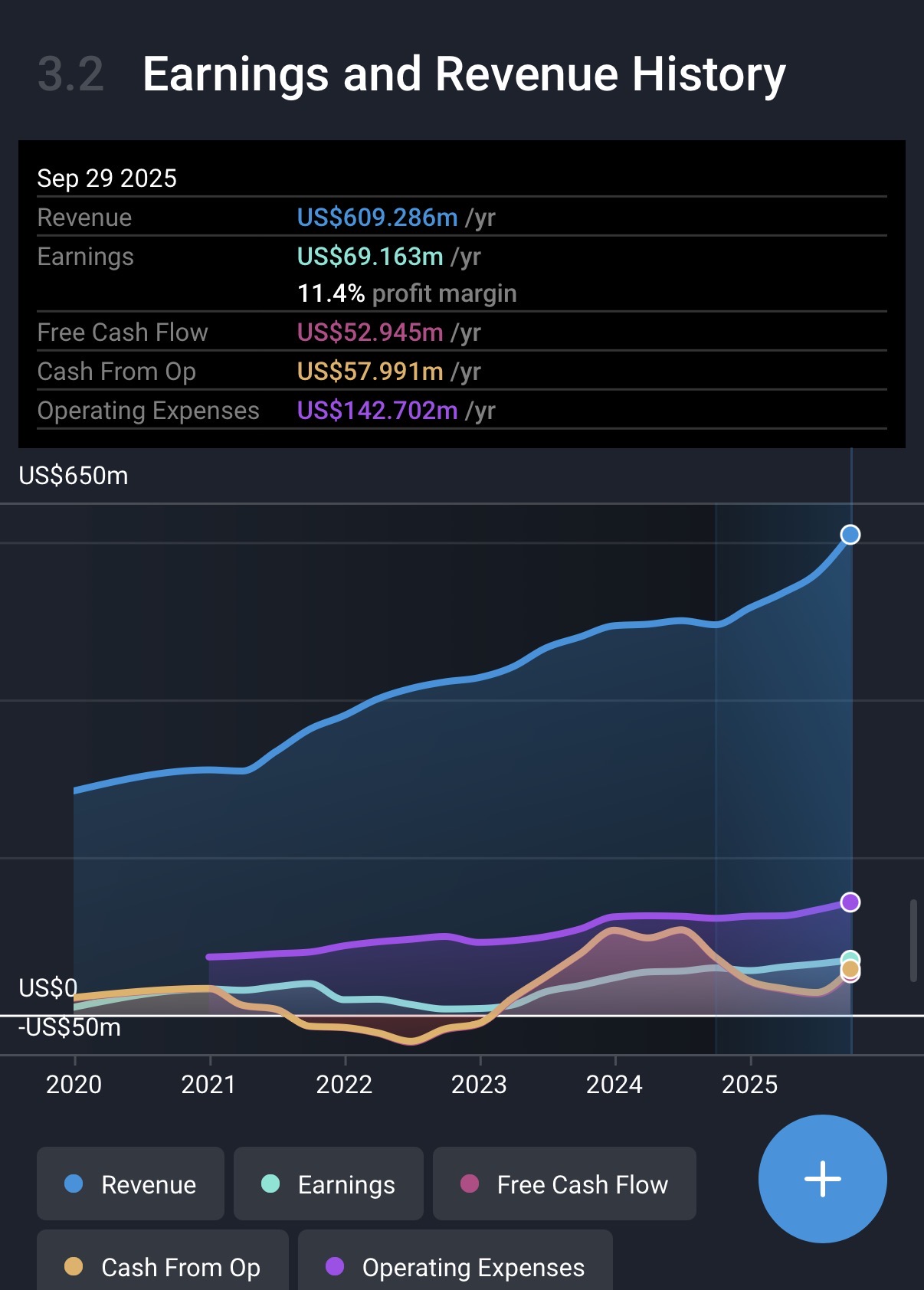Hide the Operating Expenses series
Viewport: 924px width, 1290px height.
tap(455, 1266)
